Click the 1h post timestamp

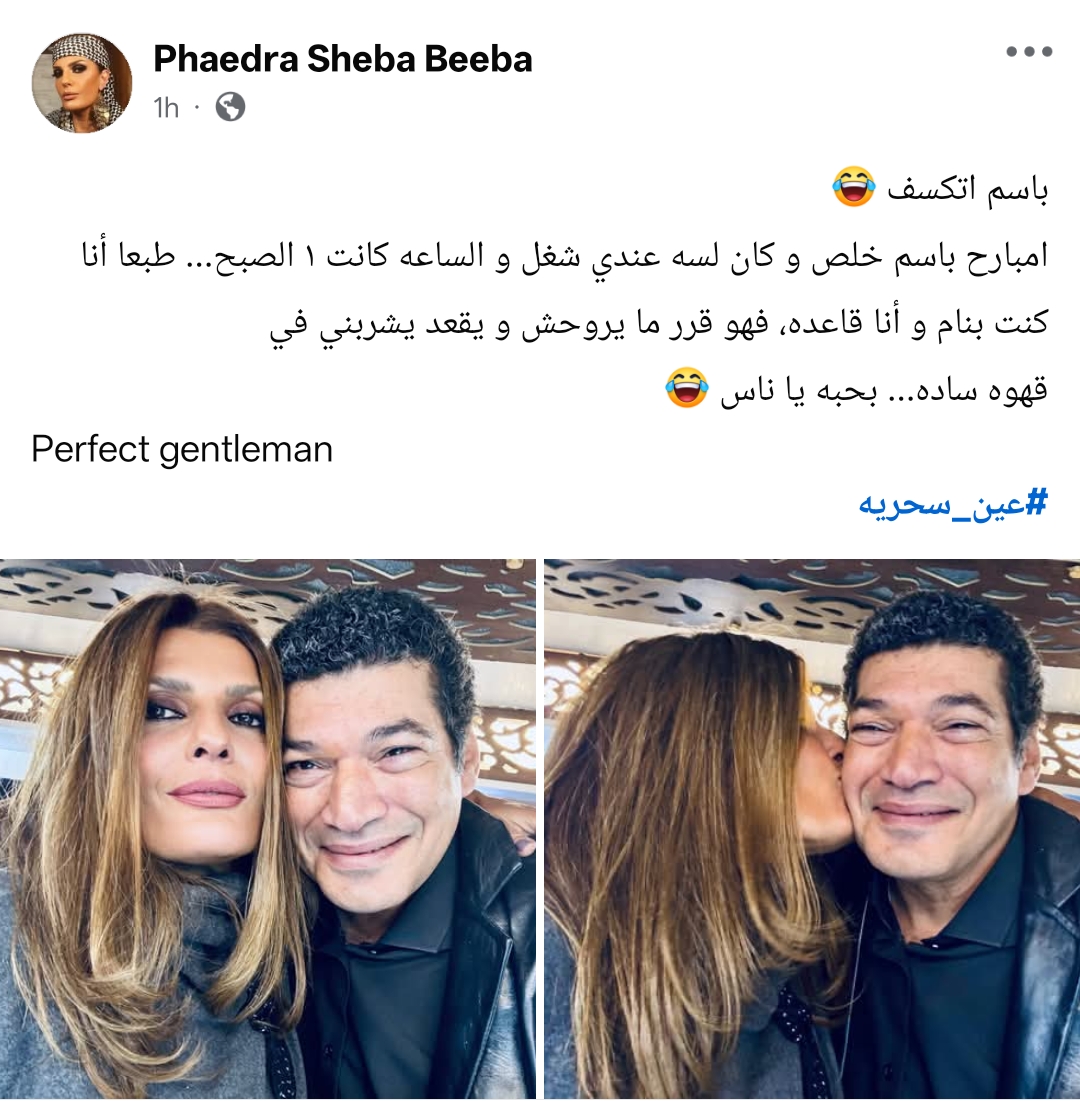click(166, 107)
